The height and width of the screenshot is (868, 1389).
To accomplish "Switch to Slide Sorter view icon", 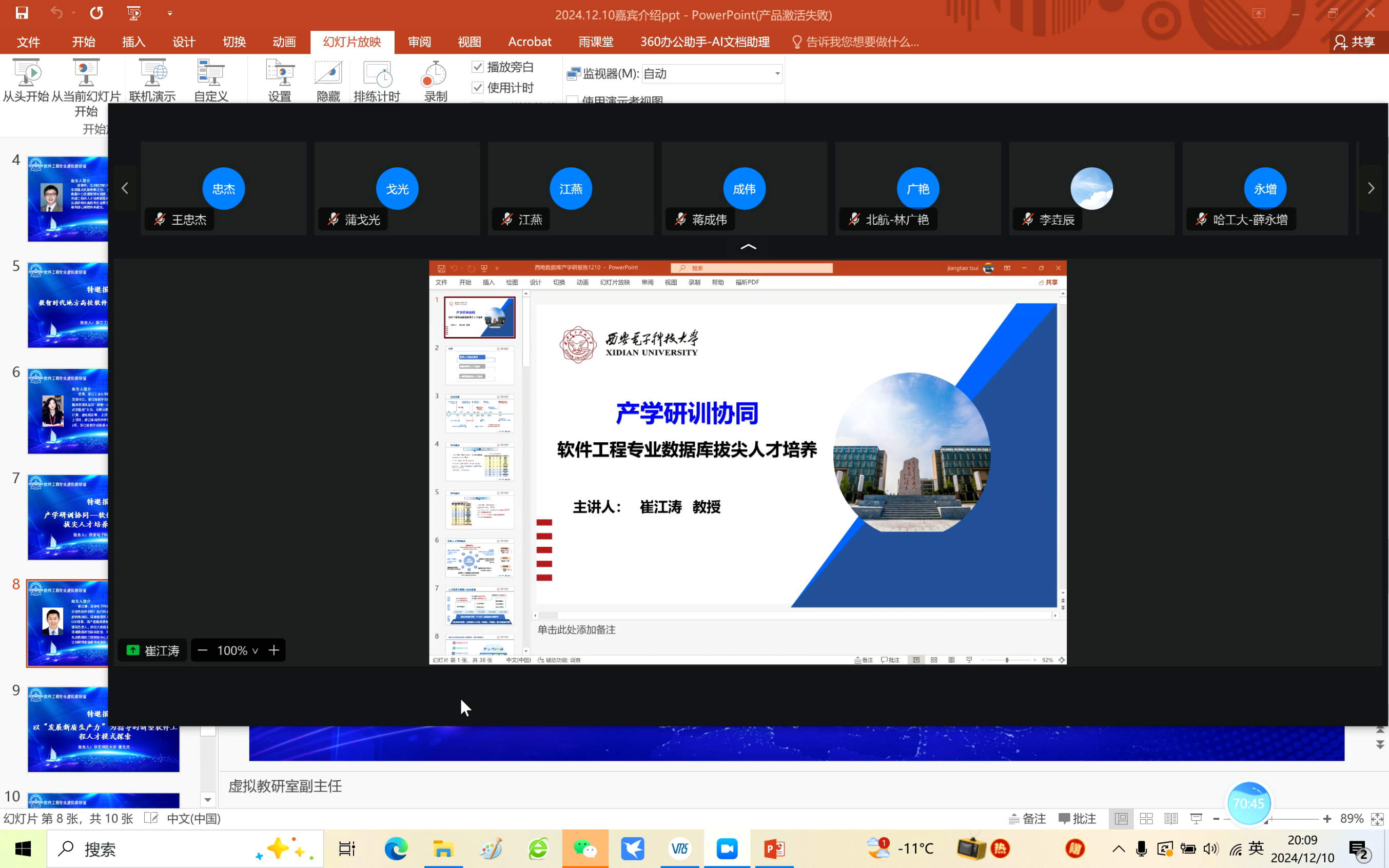I will (1146, 819).
